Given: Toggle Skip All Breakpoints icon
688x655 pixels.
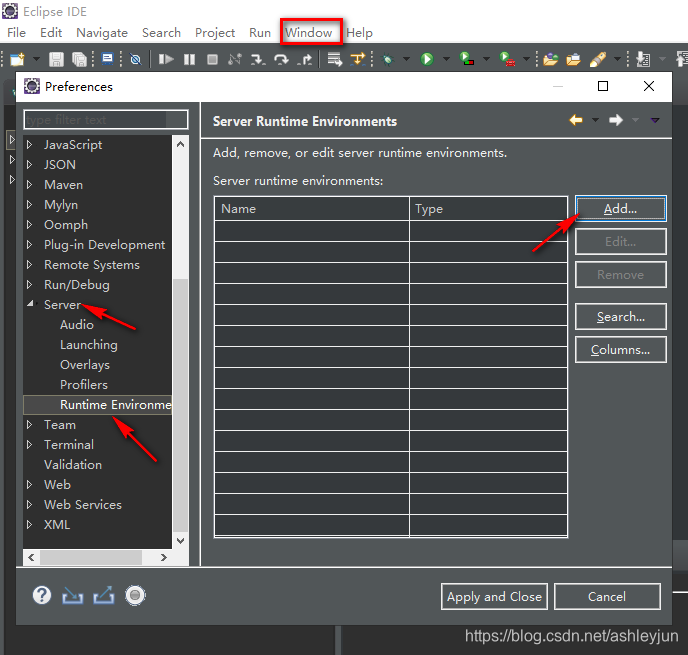Looking at the screenshot, I should point(136,59).
